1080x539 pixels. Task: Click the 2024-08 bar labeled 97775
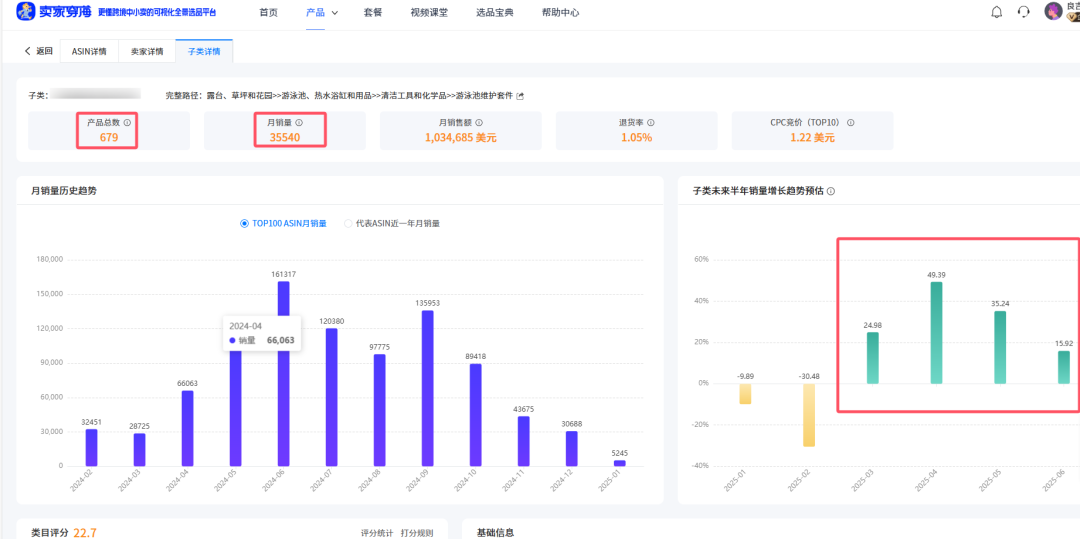point(380,410)
